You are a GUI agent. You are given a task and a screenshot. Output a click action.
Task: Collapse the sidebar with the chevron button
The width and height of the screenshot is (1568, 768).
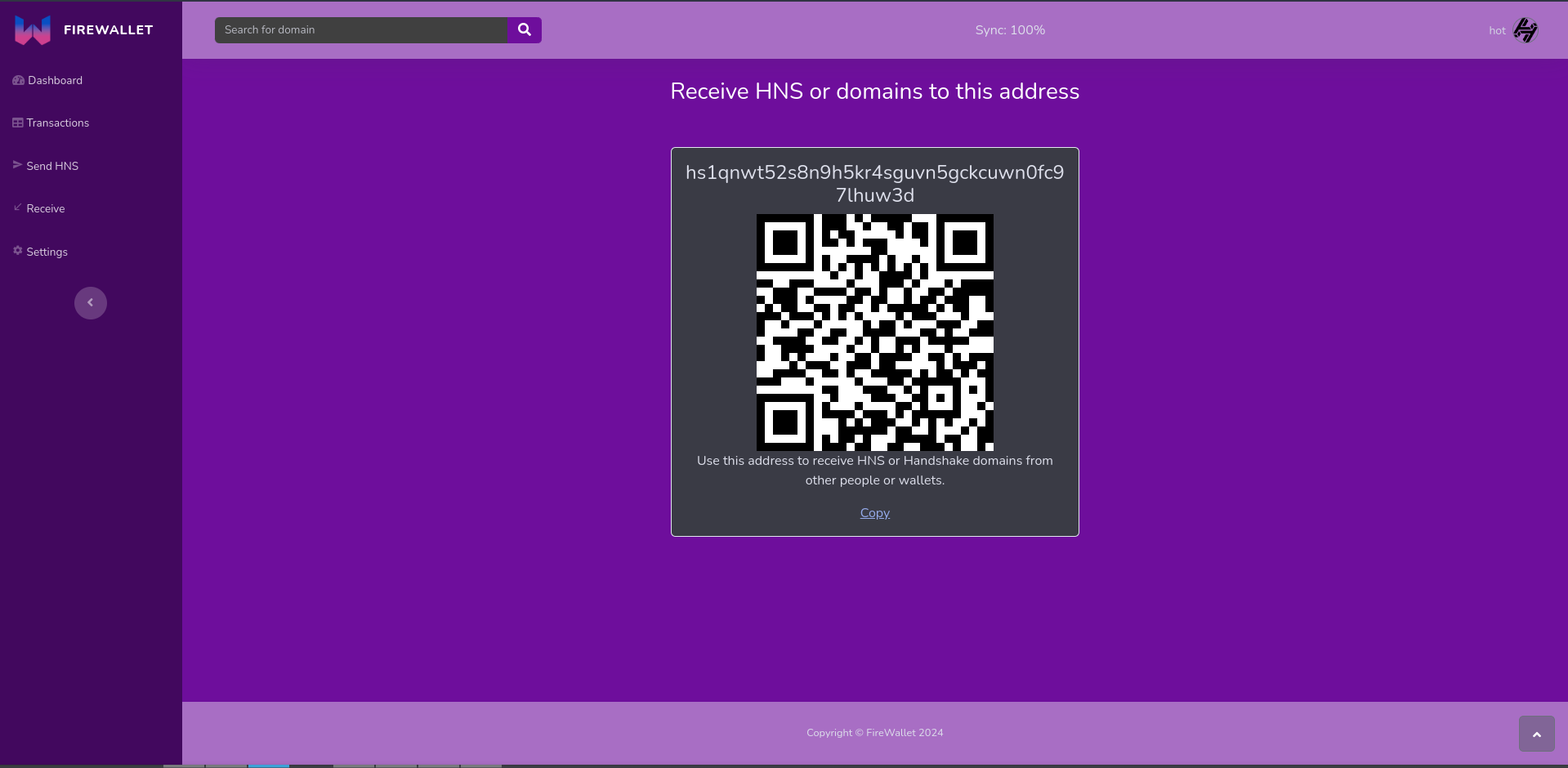[x=90, y=302]
